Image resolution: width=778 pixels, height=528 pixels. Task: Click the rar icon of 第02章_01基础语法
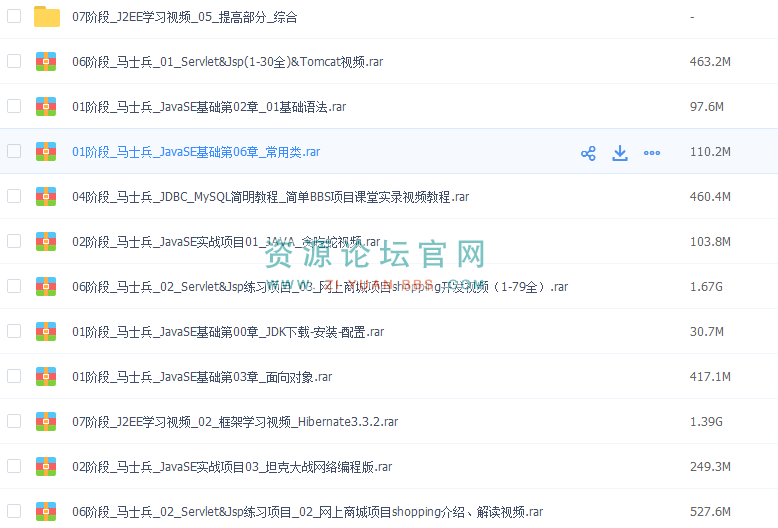[46, 107]
